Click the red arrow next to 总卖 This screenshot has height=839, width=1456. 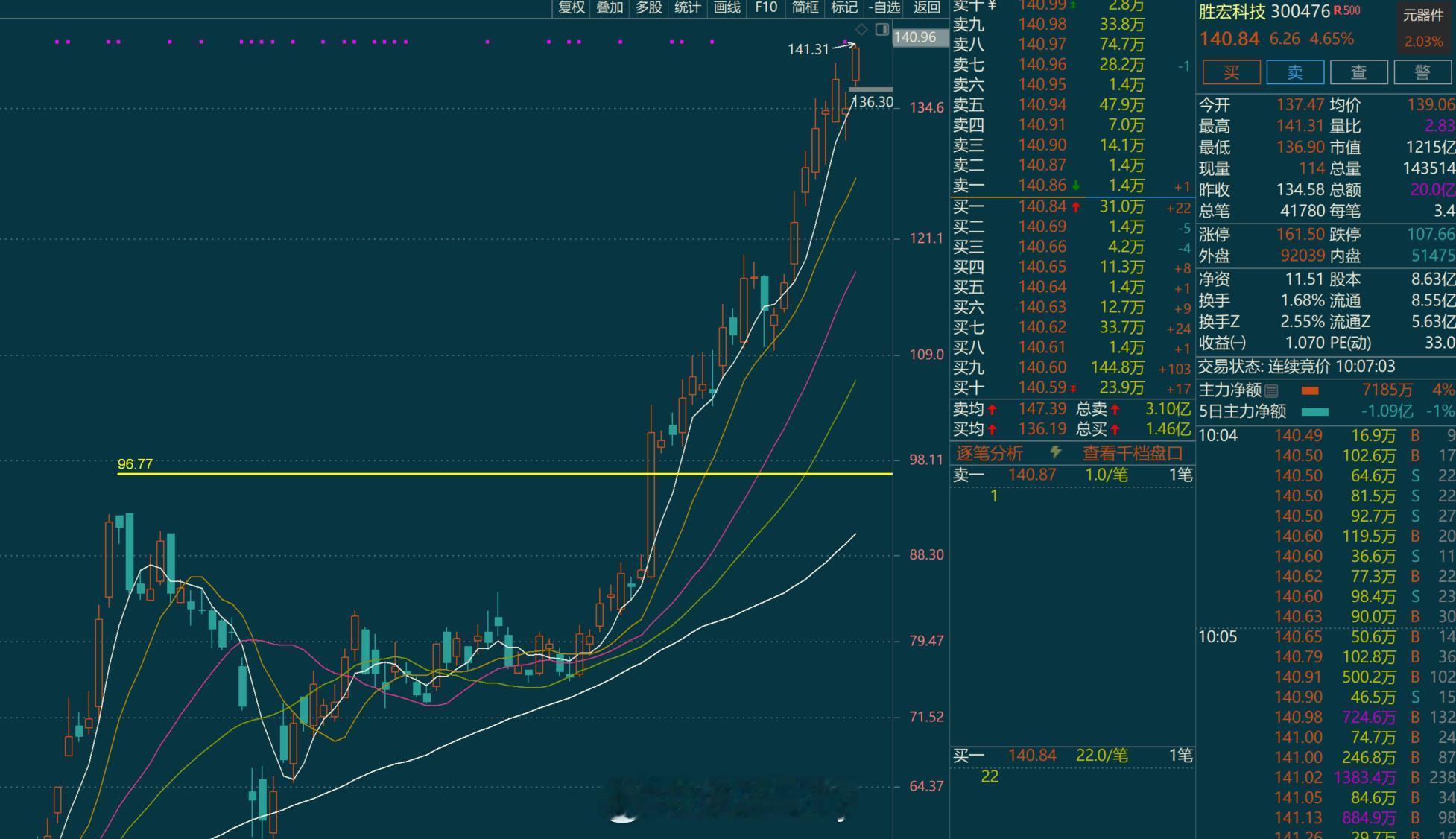point(1115,410)
